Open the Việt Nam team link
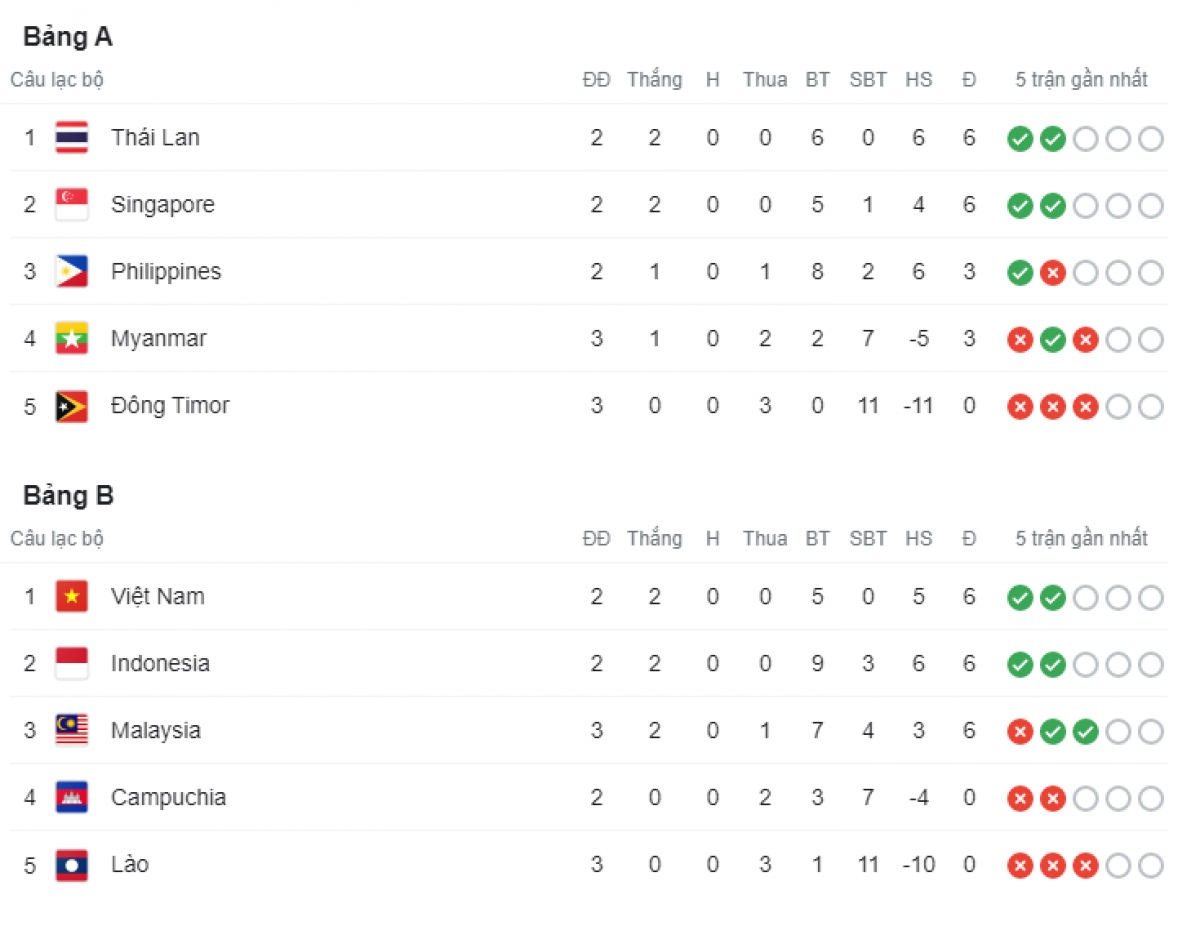The height and width of the screenshot is (926, 1200). coord(158,597)
